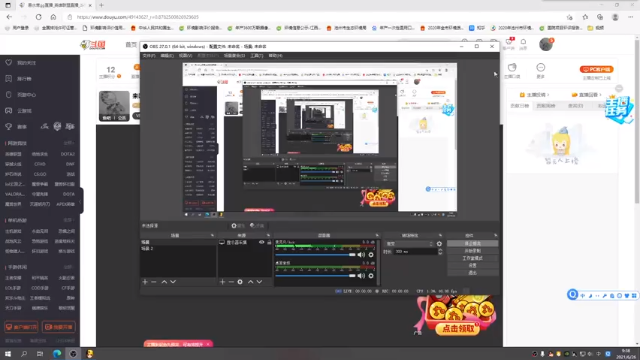This screenshot has height=360, width=640.
Task: Move the OBS scene up
Action: click(164, 282)
